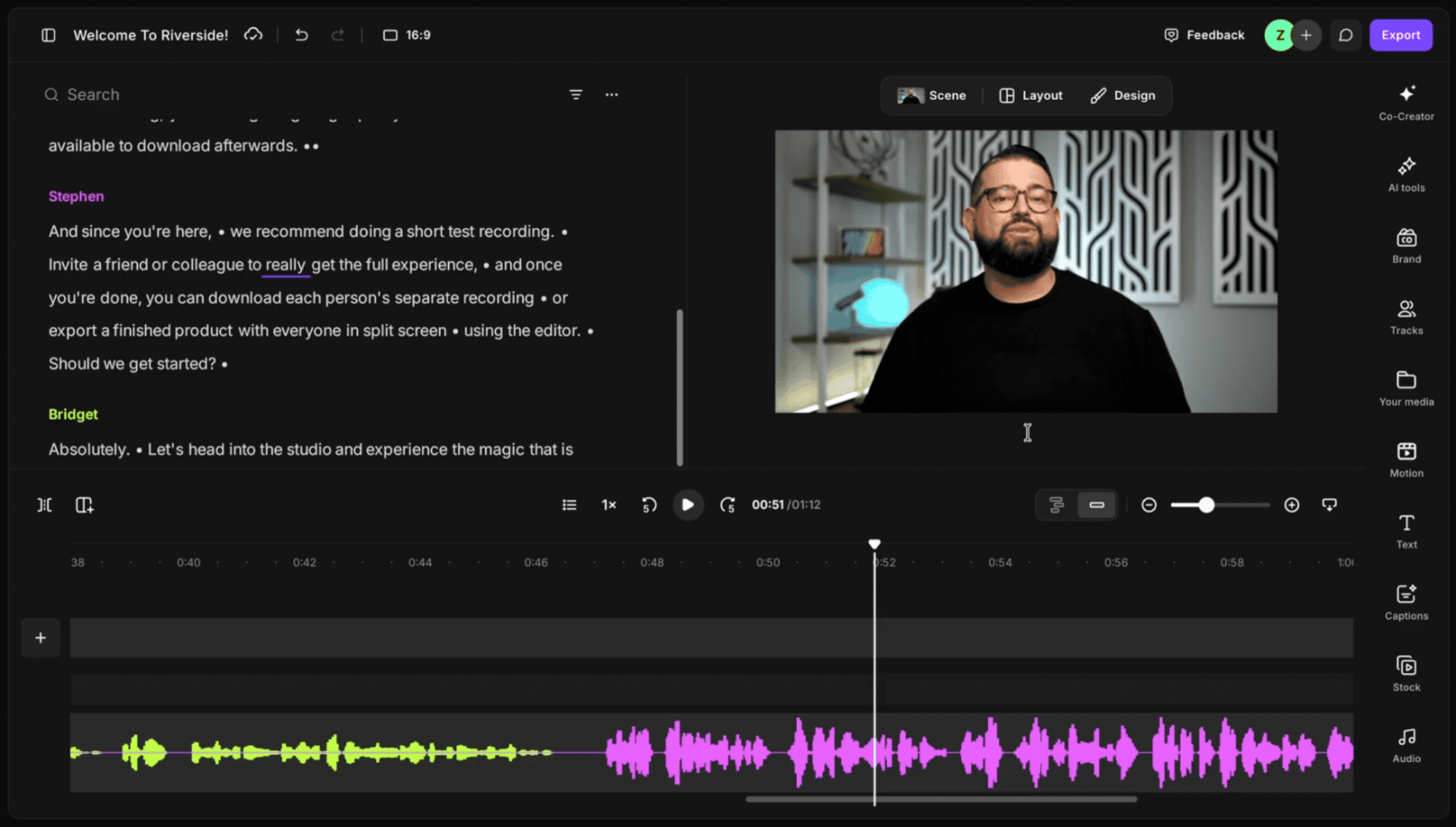1456x827 pixels.
Task: Add a new track with plus button
Action: [41, 638]
